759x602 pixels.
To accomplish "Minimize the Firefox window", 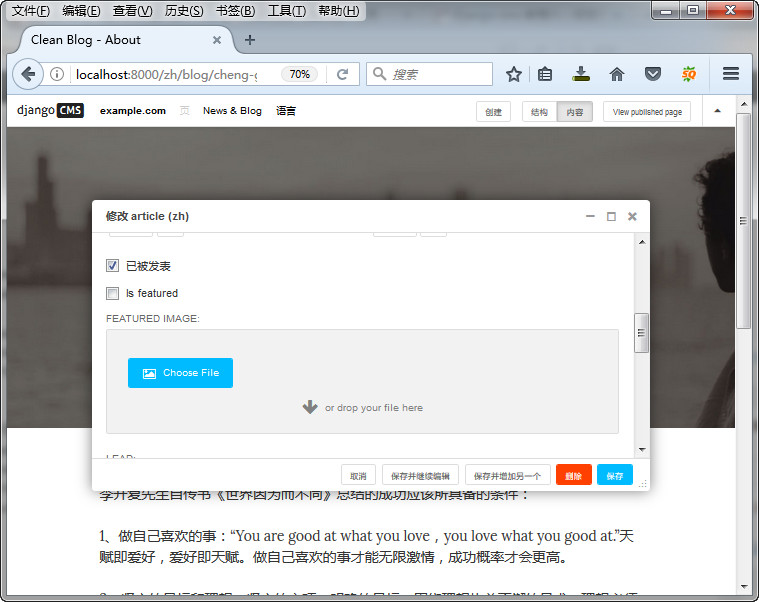I will click(x=666, y=10).
